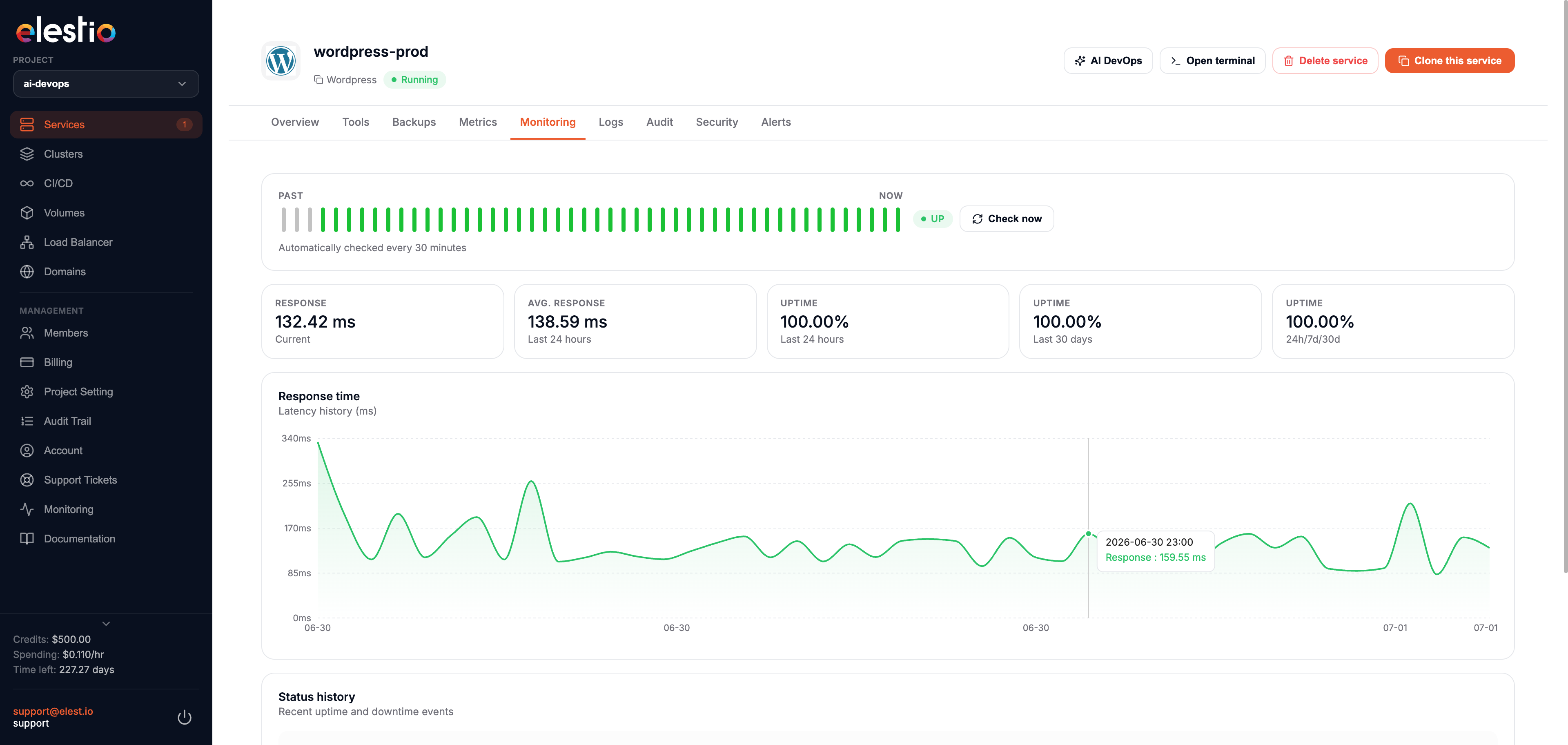Click the 2026-06-30 23:00 chart data point
Screen dimensions: 1568x745
[1088, 534]
